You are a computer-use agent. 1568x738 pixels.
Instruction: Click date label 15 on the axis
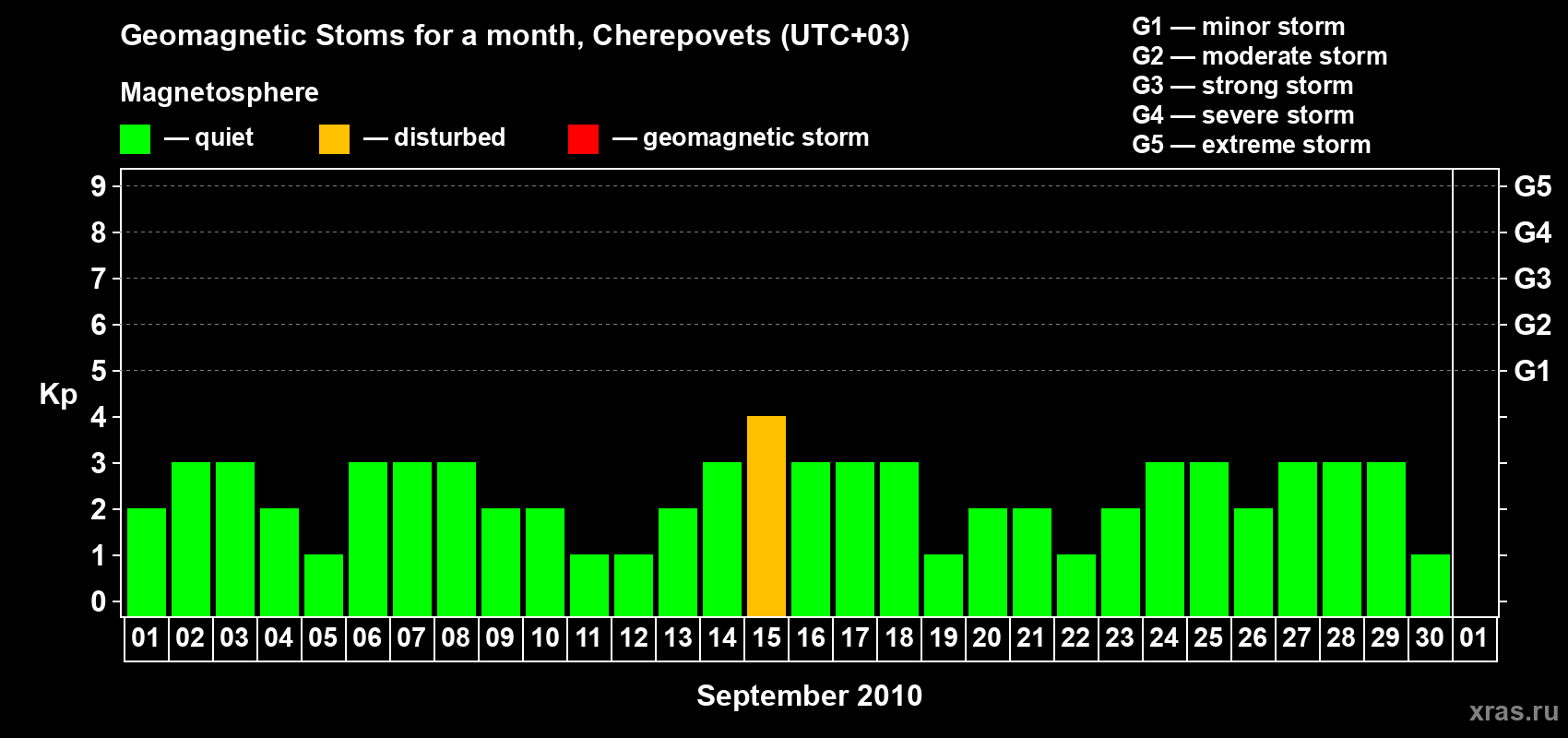pos(766,638)
